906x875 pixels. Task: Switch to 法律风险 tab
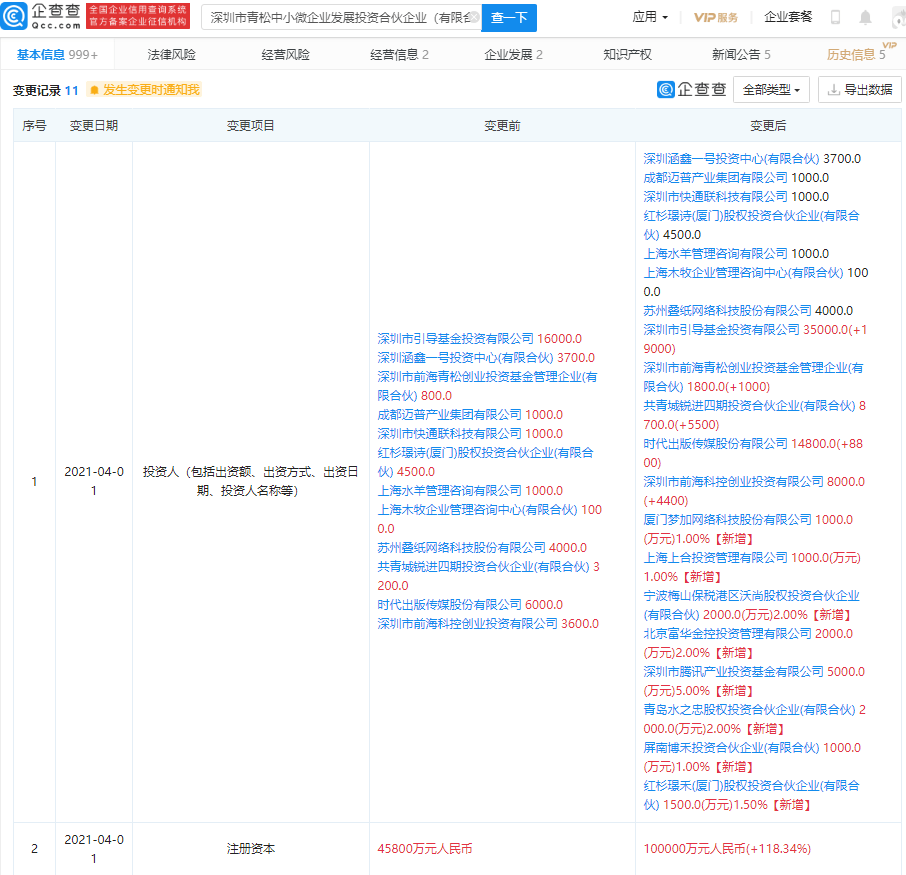tap(171, 54)
